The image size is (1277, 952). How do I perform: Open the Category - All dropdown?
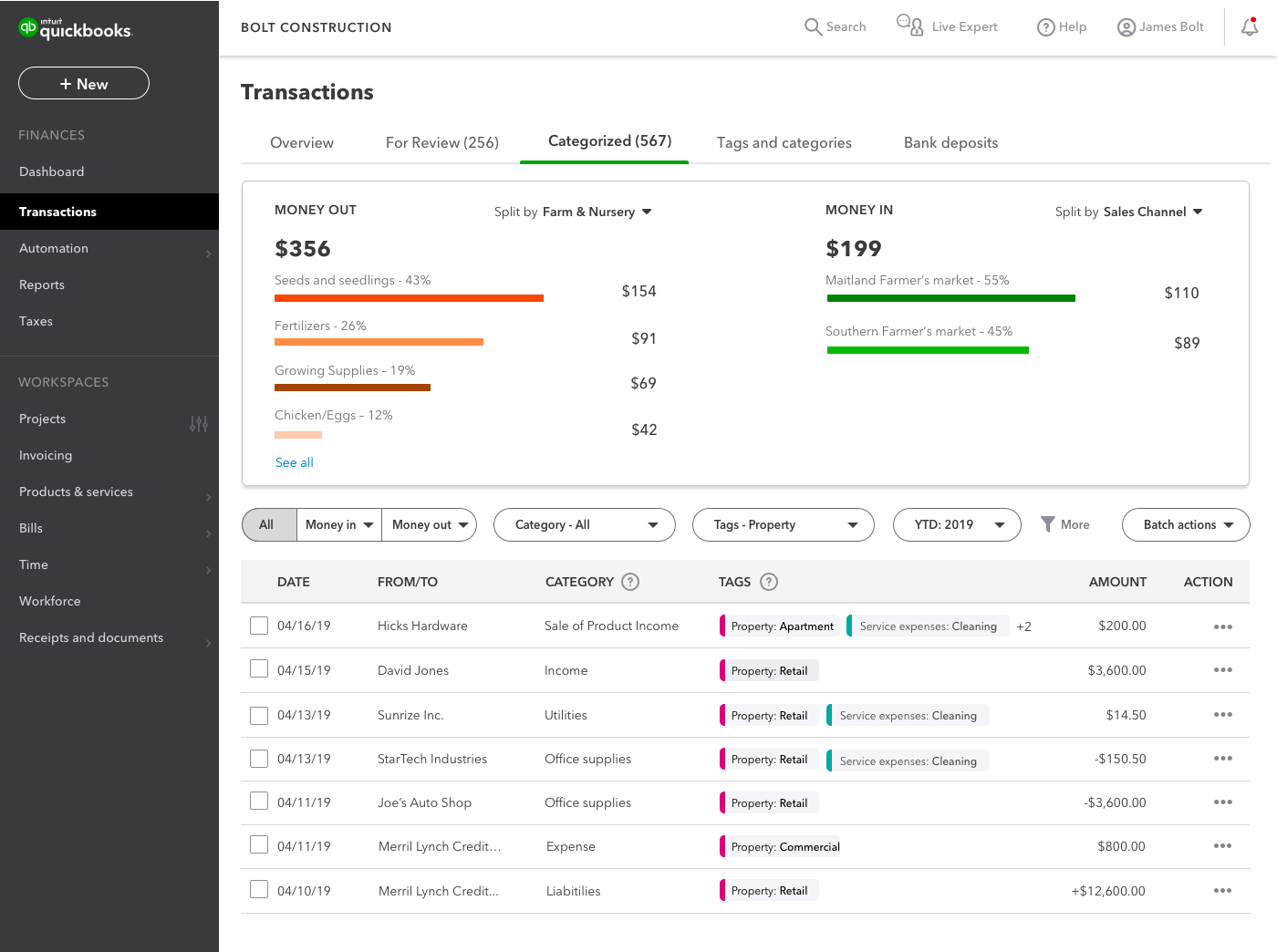[x=585, y=524]
